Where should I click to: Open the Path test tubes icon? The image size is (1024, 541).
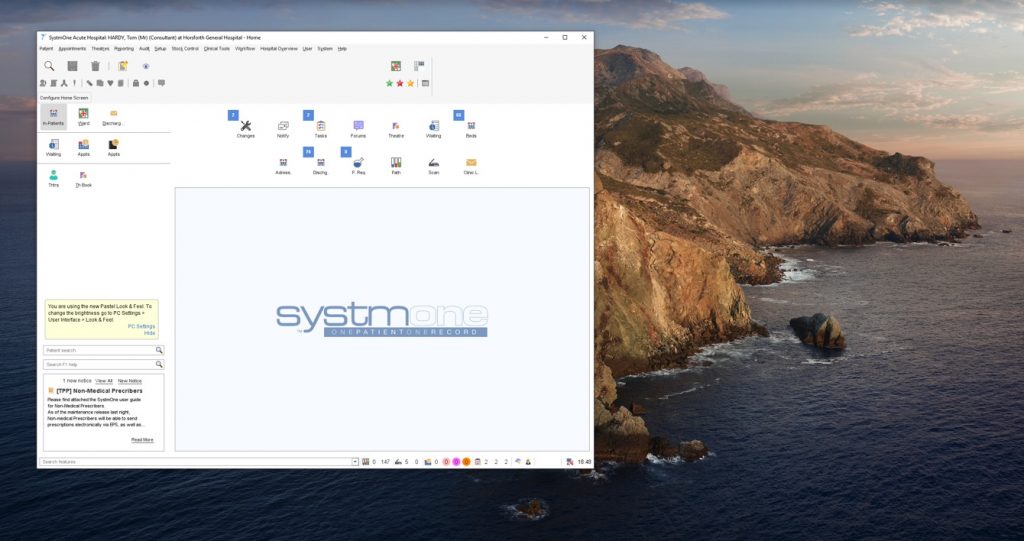tap(396, 165)
